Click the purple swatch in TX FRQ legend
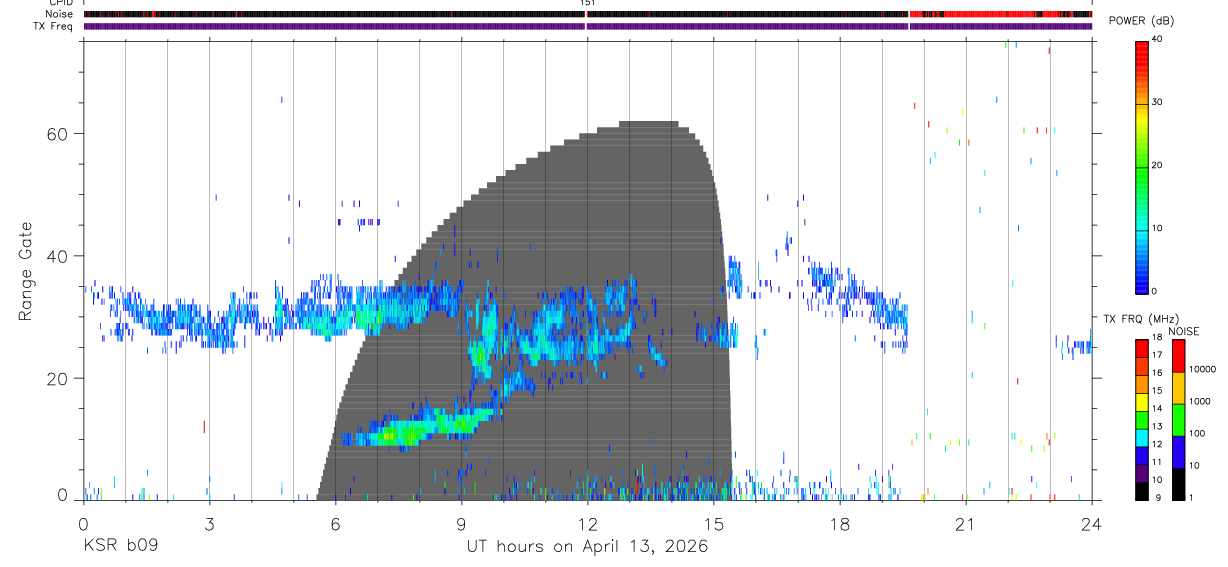 [x=1141, y=473]
